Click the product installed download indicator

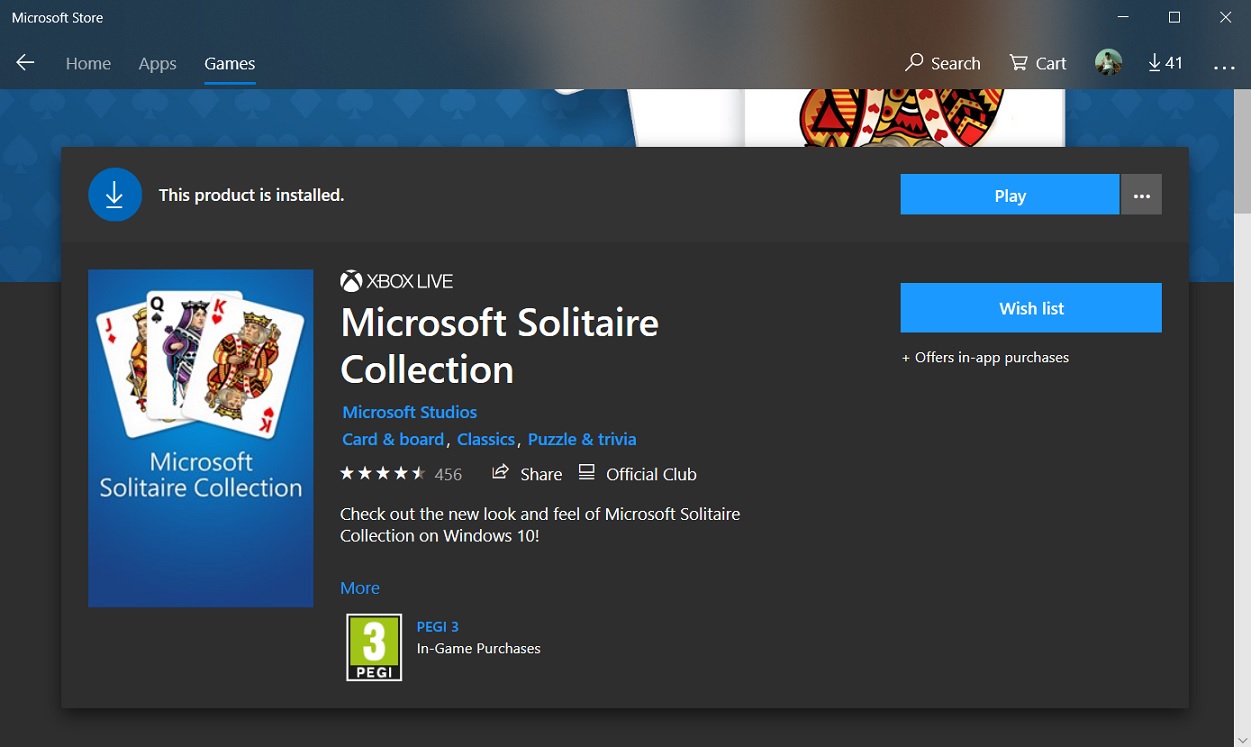point(115,194)
